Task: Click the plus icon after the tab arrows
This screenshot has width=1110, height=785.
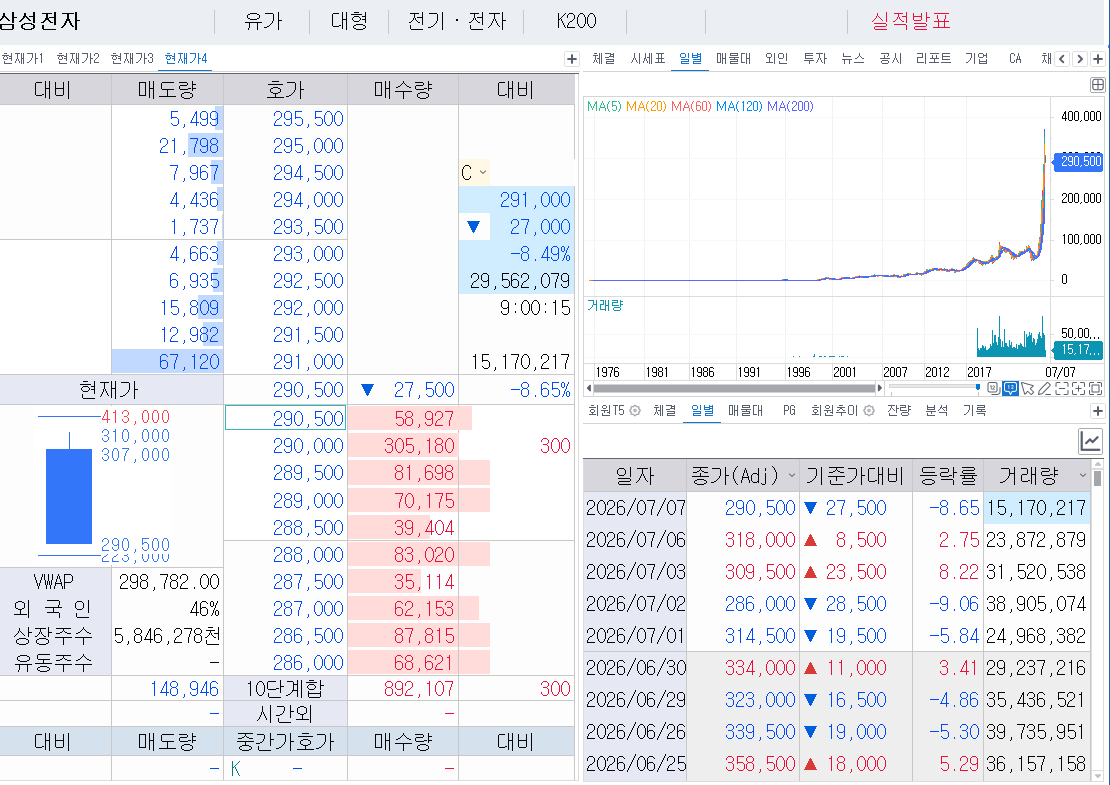Action: click(x=1098, y=59)
